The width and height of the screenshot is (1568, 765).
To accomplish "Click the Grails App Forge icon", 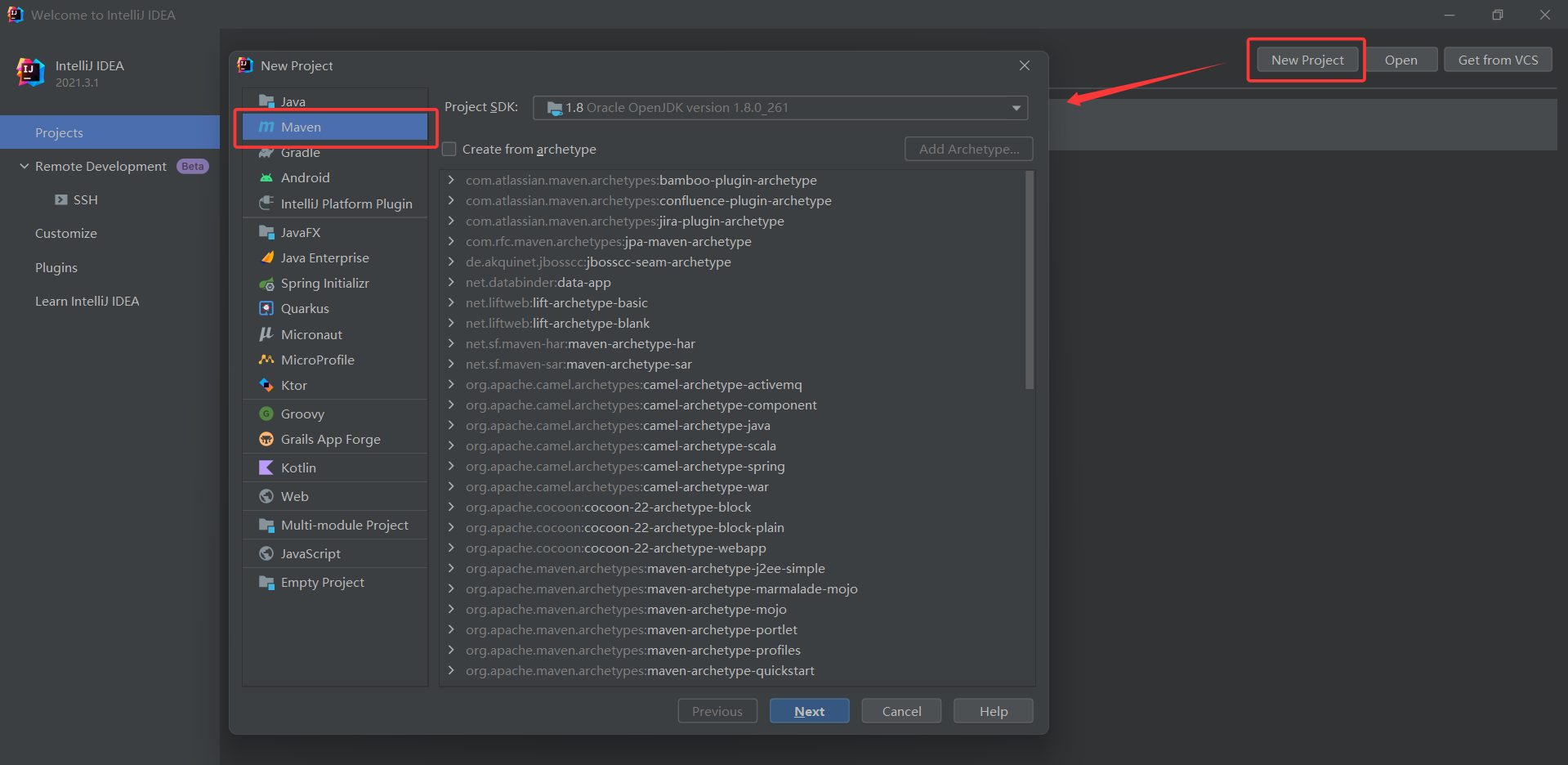I will [266, 439].
